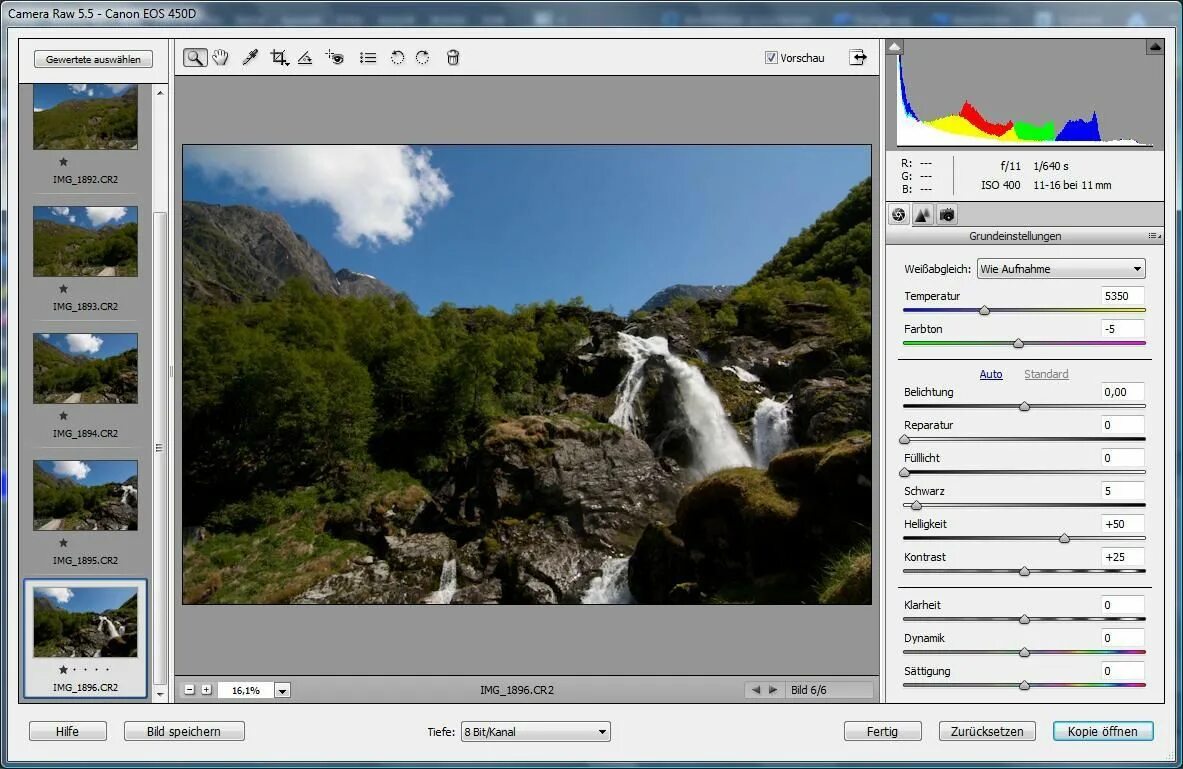Click the Klarheit value field
1183x769 pixels.
pyautogui.click(x=1122, y=605)
